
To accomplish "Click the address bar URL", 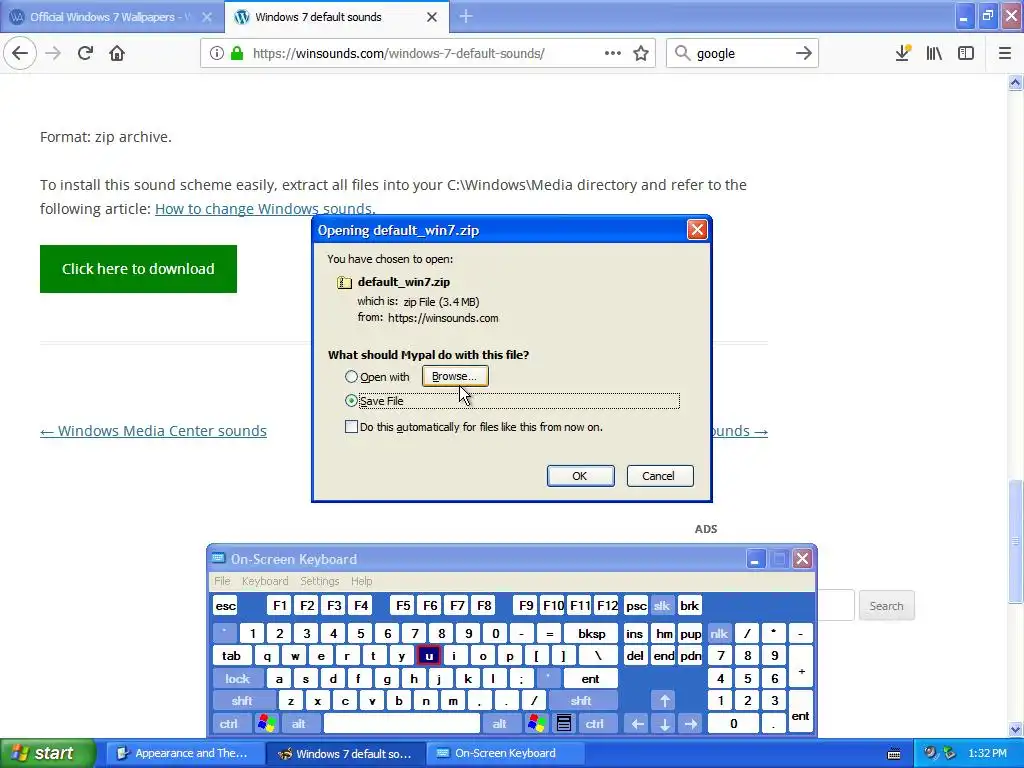I will (x=398, y=53).
